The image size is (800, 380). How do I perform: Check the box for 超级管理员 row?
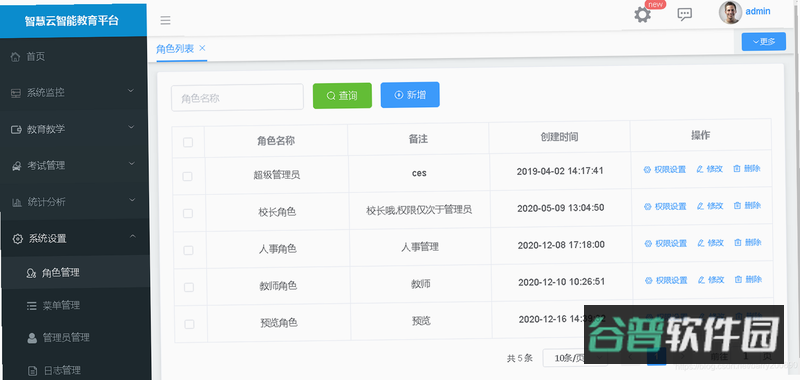click(x=187, y=176)
